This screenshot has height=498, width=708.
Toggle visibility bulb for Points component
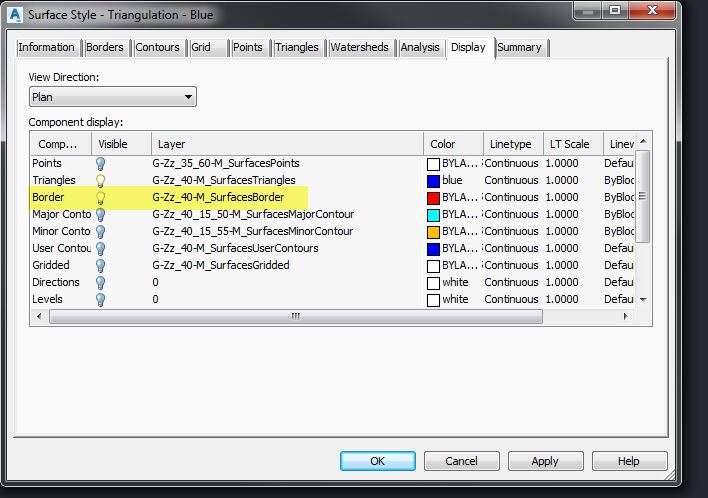point(100,163)
